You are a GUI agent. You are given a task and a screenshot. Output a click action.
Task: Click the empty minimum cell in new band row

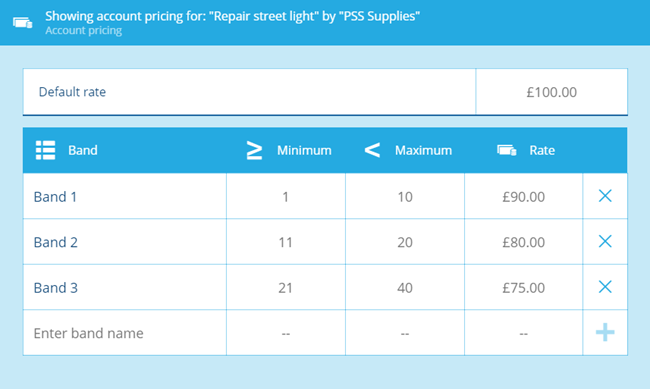click(x=286, y=333)
